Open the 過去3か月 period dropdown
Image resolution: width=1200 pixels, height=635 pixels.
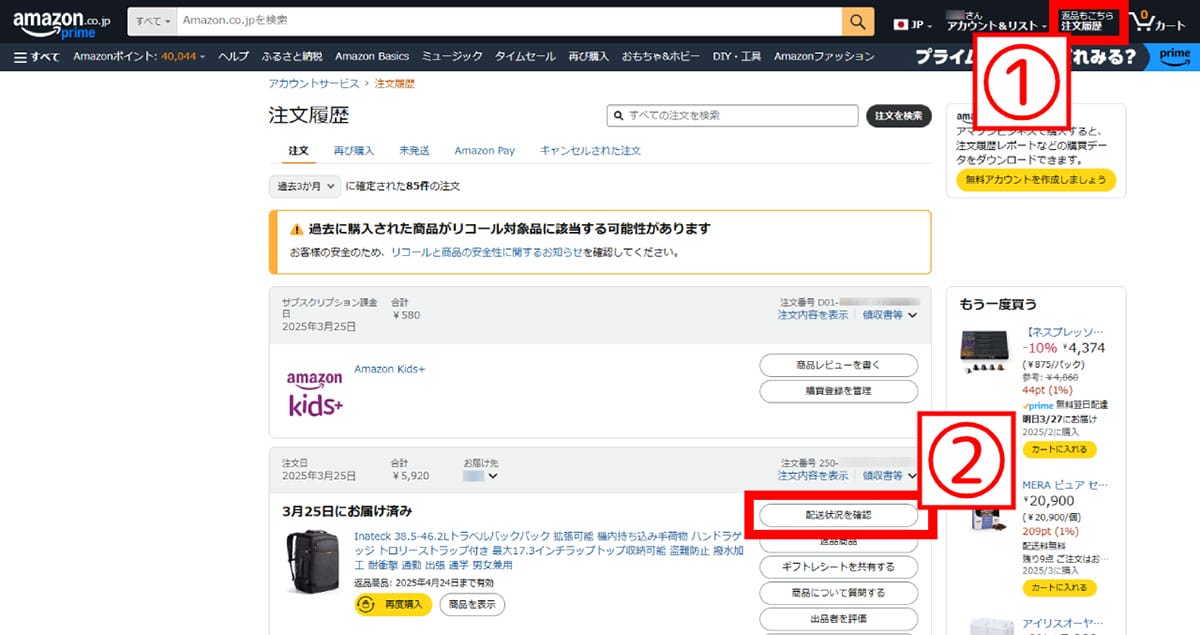coord(305,186)
